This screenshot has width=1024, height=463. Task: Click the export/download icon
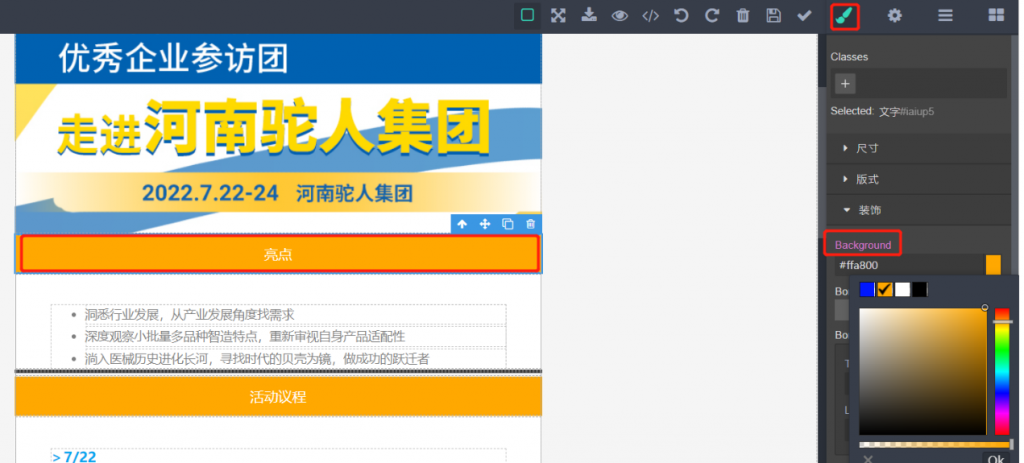pyautogui.click(x=589, y=15)
